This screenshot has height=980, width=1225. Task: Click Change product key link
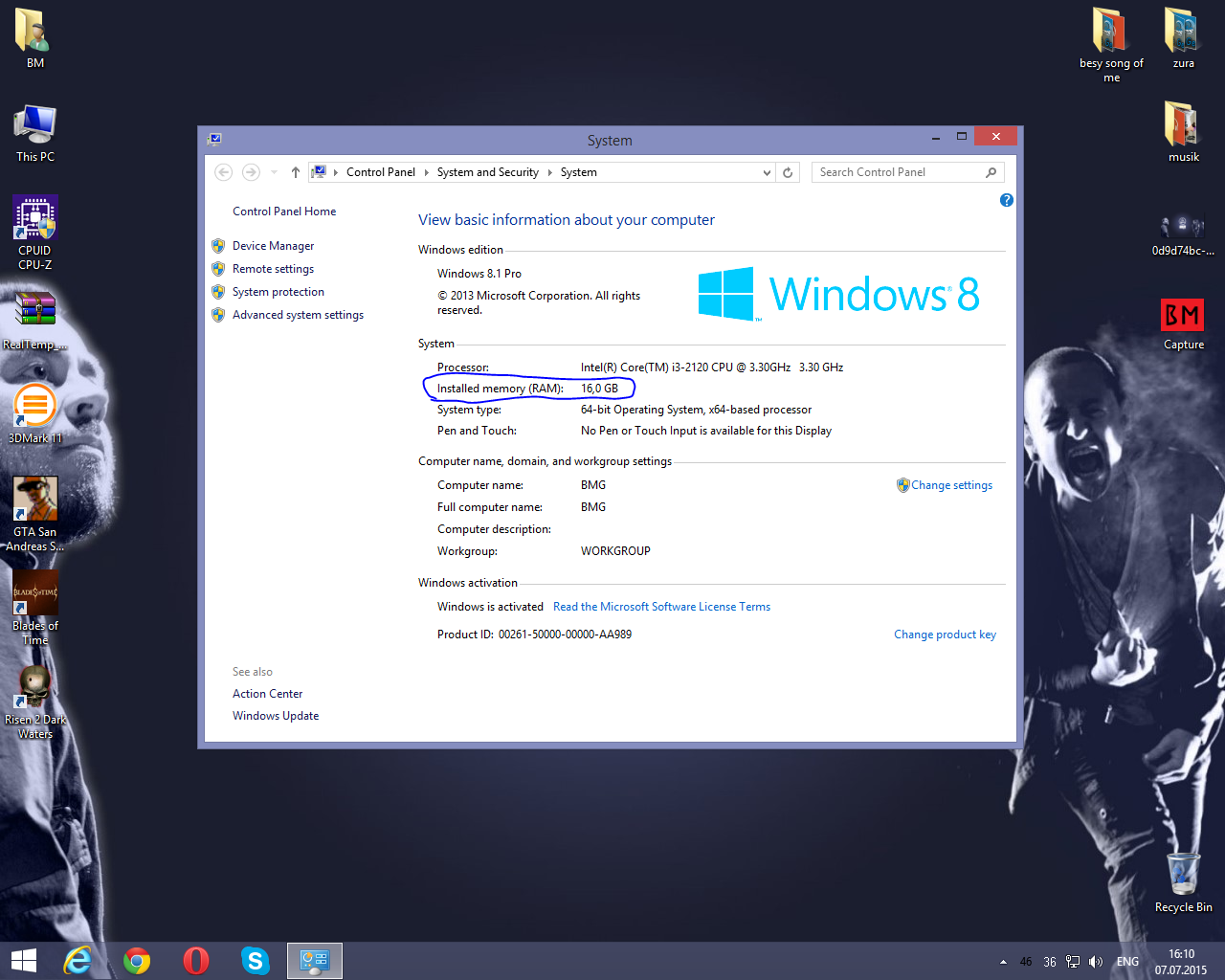point(945,635)
